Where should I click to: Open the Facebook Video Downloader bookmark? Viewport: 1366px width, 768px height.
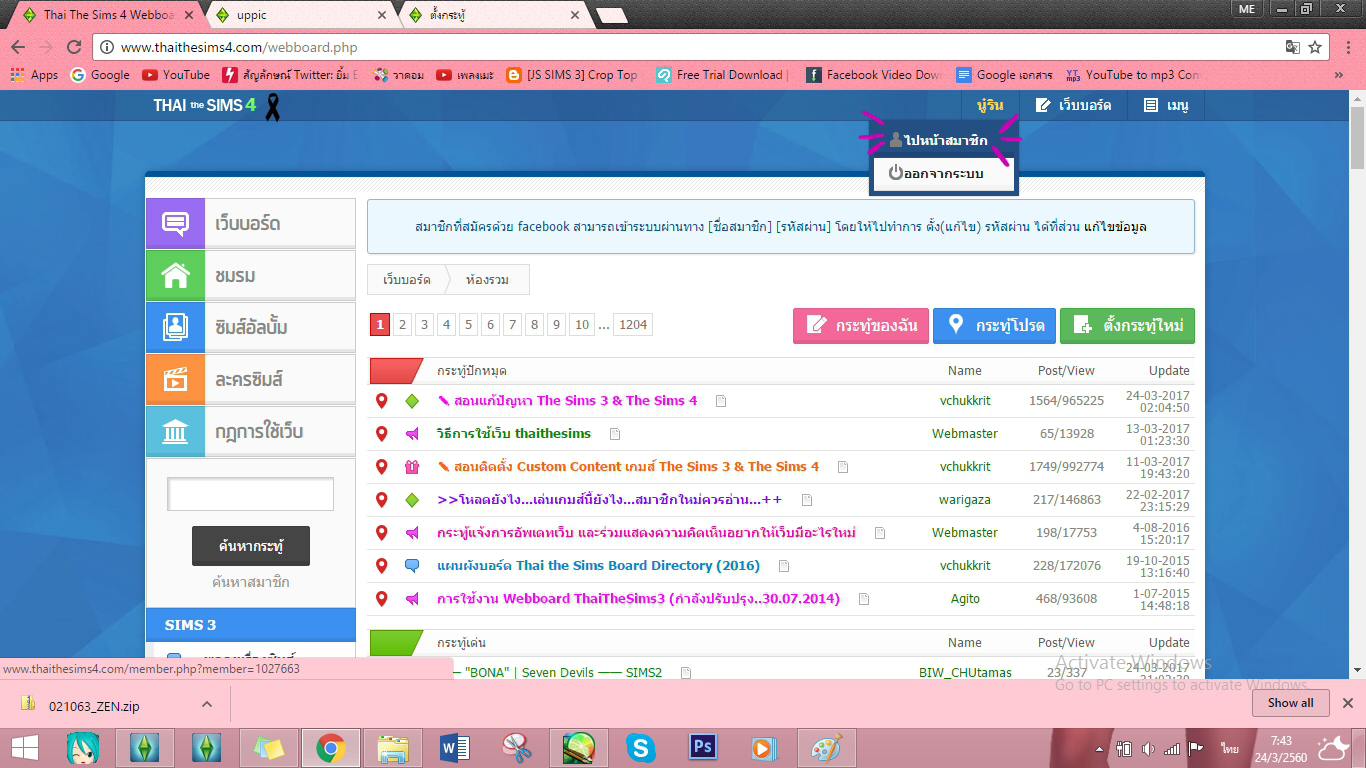coord(874,75)
